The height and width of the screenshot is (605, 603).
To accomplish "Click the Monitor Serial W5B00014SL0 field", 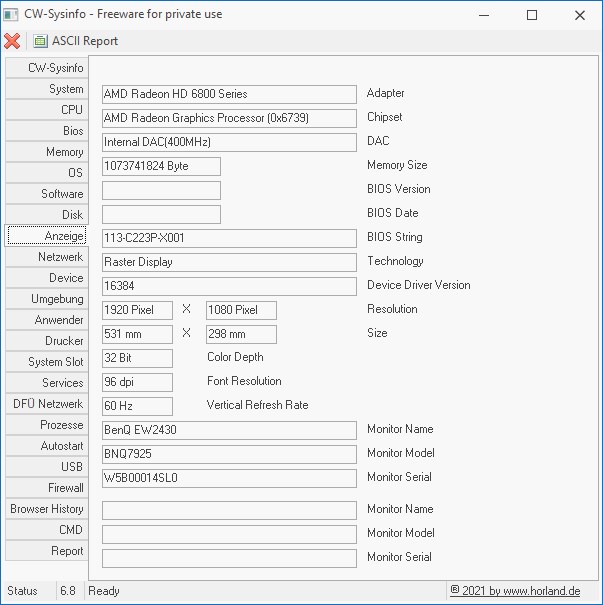I will (x=229, y=478).
